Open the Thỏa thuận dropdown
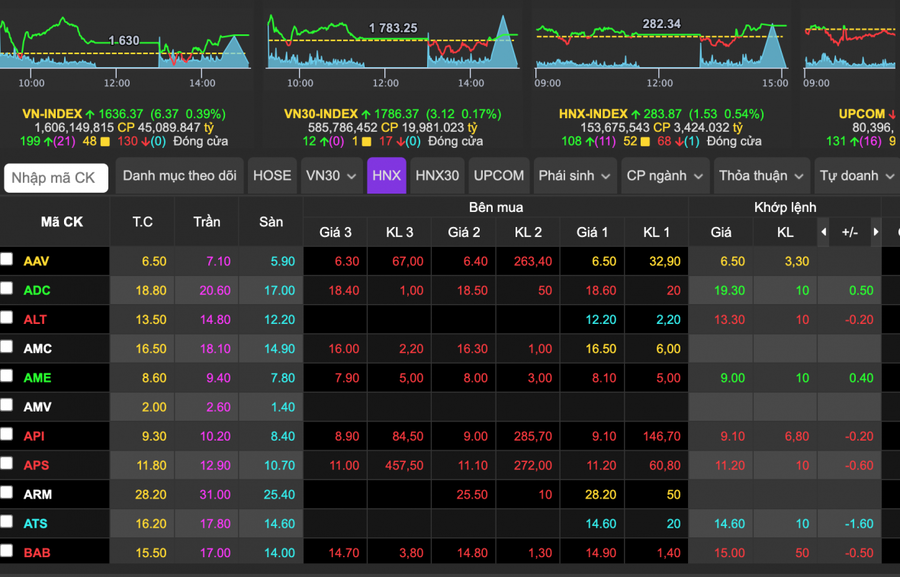900x577 pixels. tap(760, 176)
